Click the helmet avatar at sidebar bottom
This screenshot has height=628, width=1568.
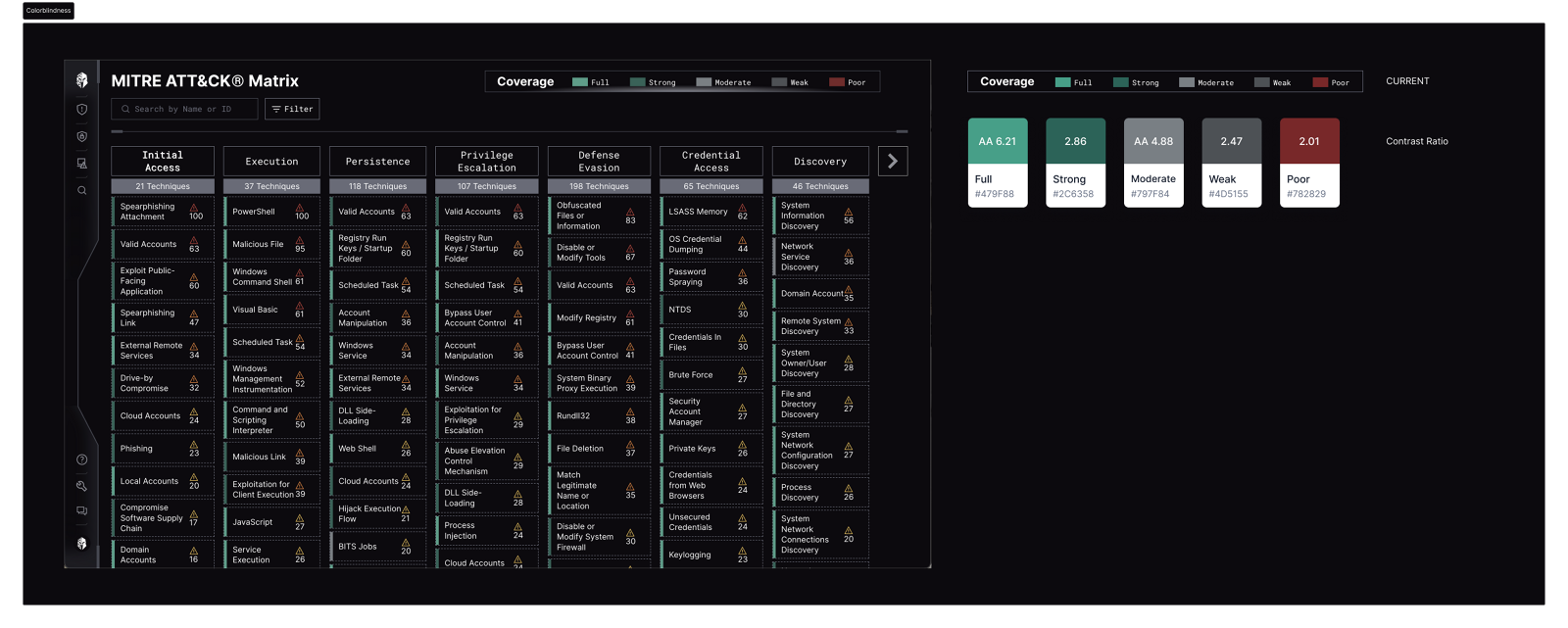[x=82, y=544]
